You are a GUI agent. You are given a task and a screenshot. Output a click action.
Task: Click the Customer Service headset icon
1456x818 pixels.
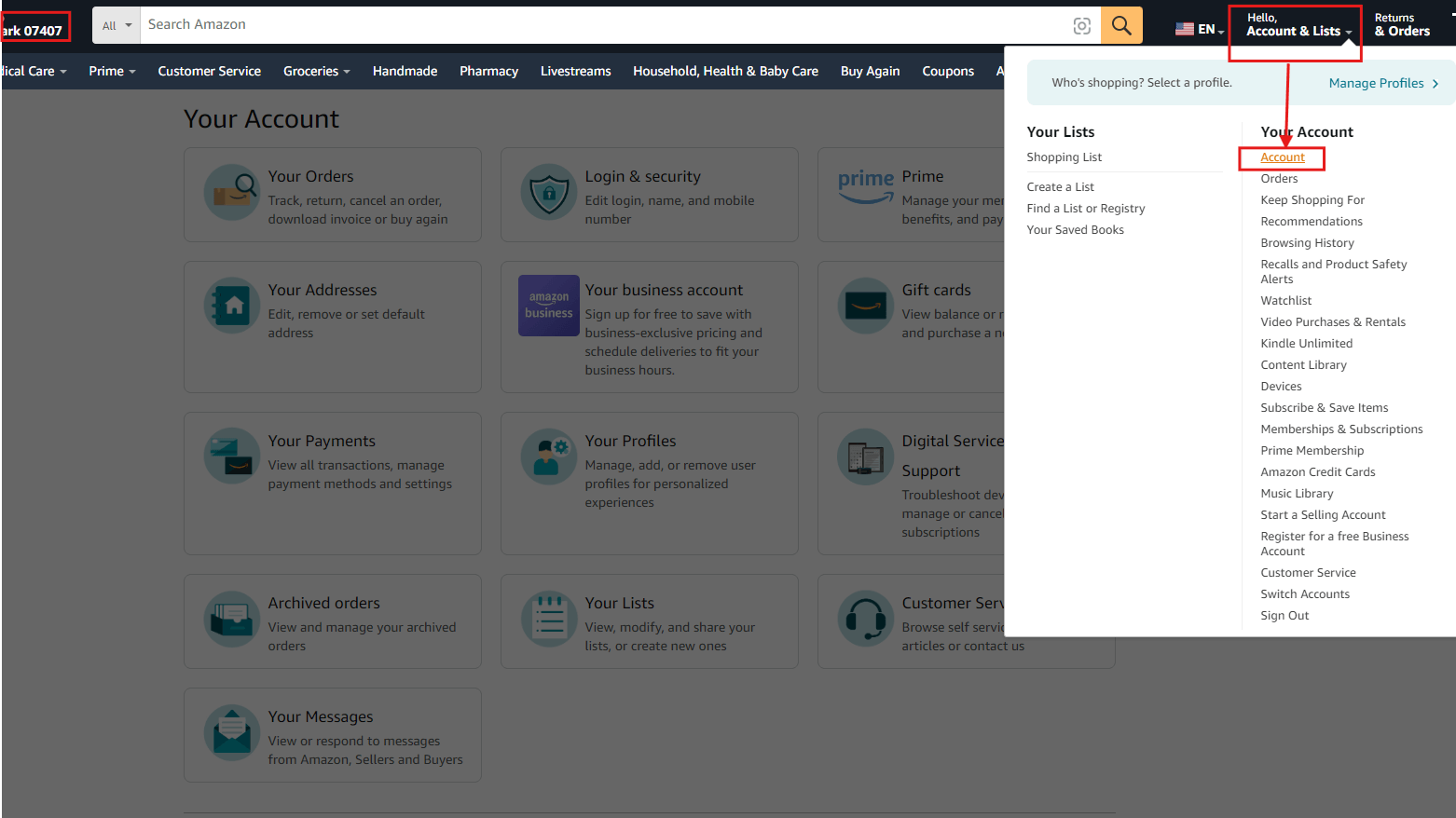[x=866, y=619]
